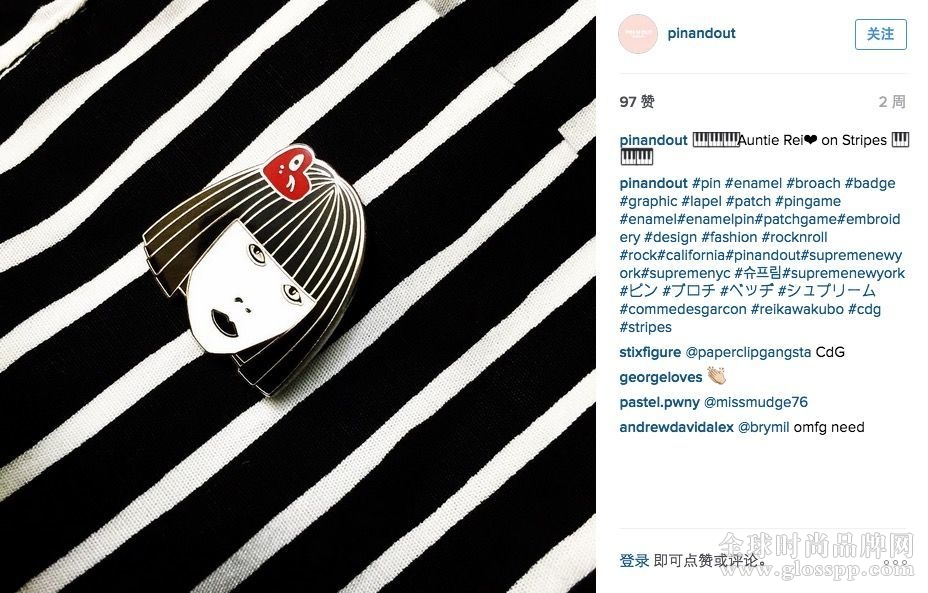This screenshot has width=928, height=593.
Task: Click the 2 周 post timestamp
Action: (x=892, y=102)
